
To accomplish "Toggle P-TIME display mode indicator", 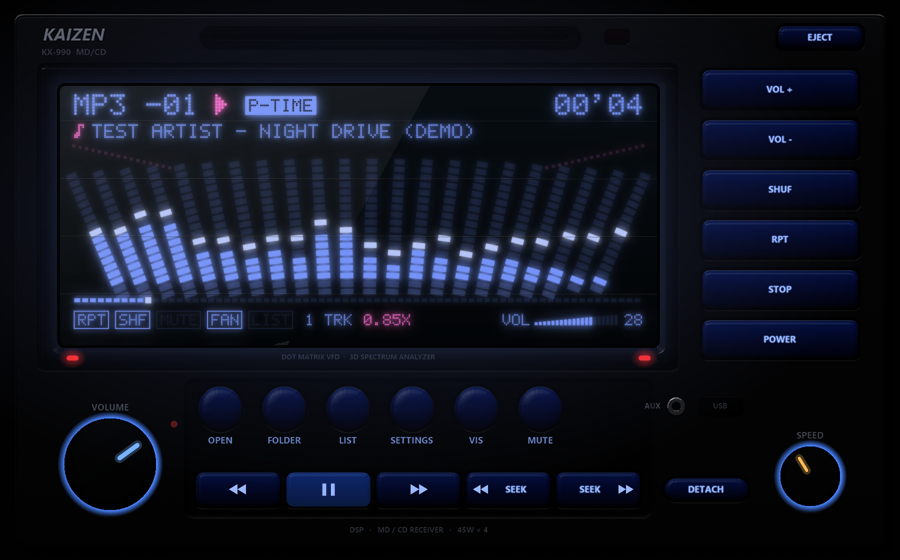I will click(281, 105).
